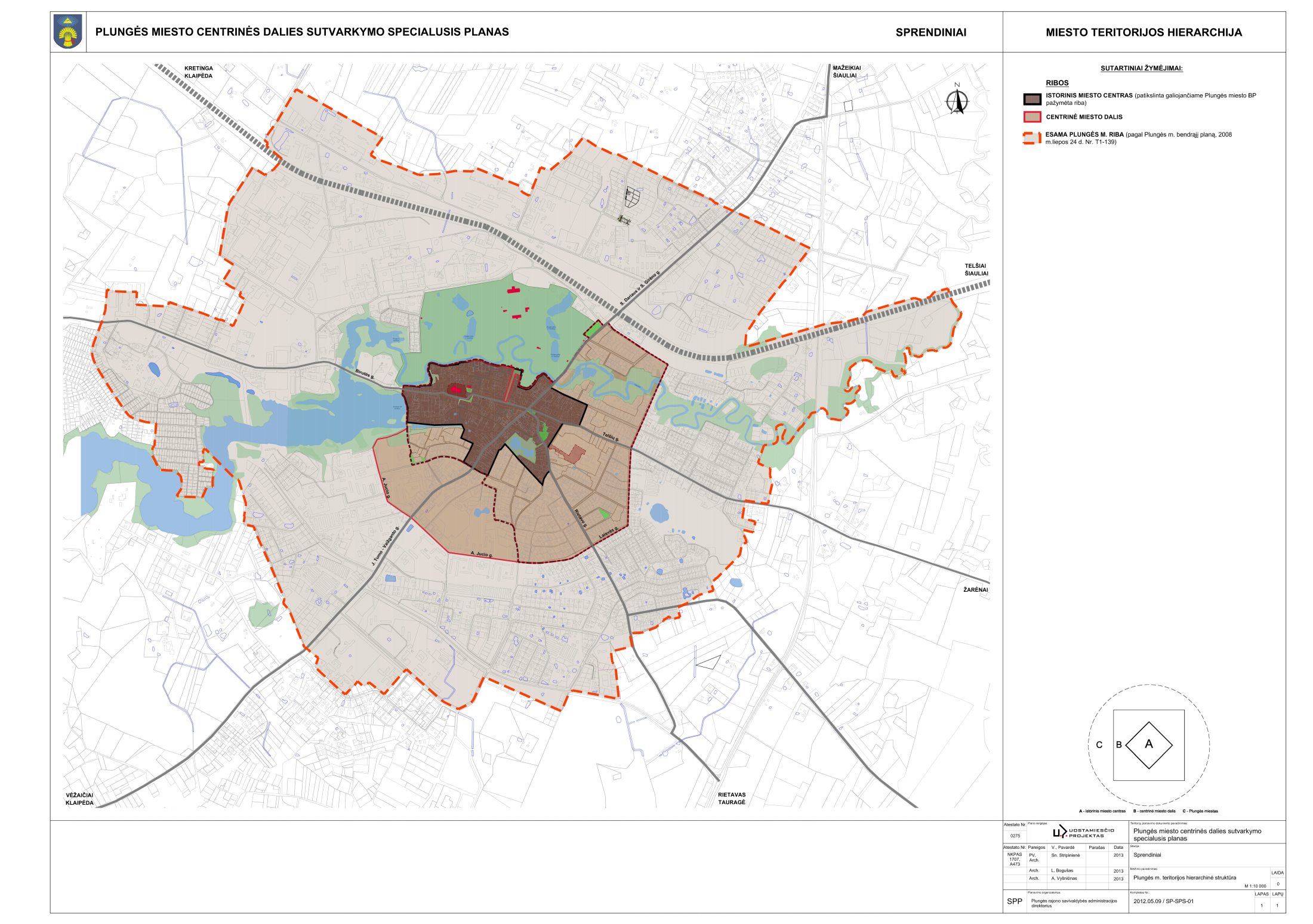Click the 'LAIDA' cell label
Image resolution: width=1313 pixels, height=924 pixels.
1277,873
